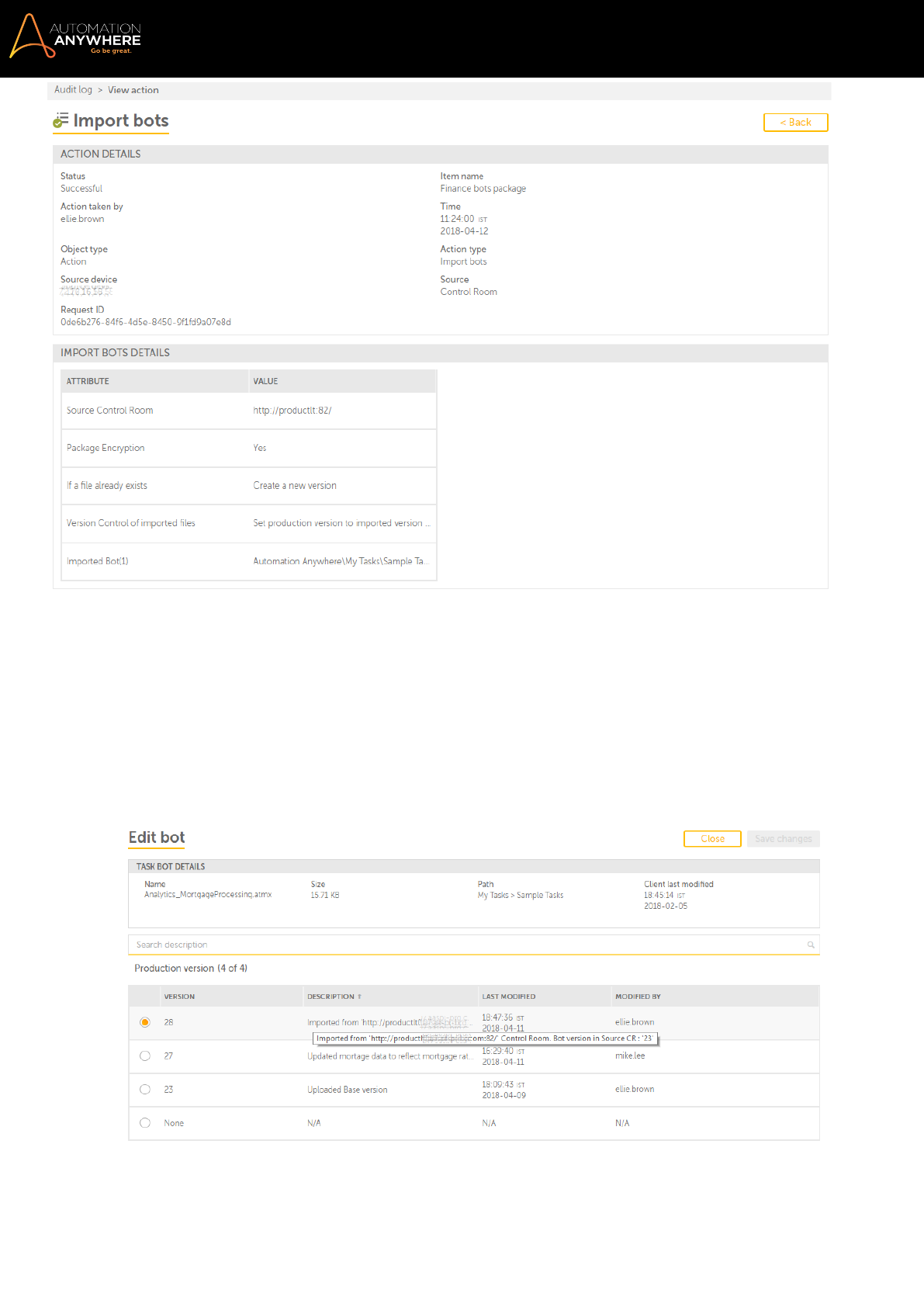Image resolution: width=924 pixels, height=1307 pixels.
Task: Click 'Uploaded Base version' description
Action: 348,1090
